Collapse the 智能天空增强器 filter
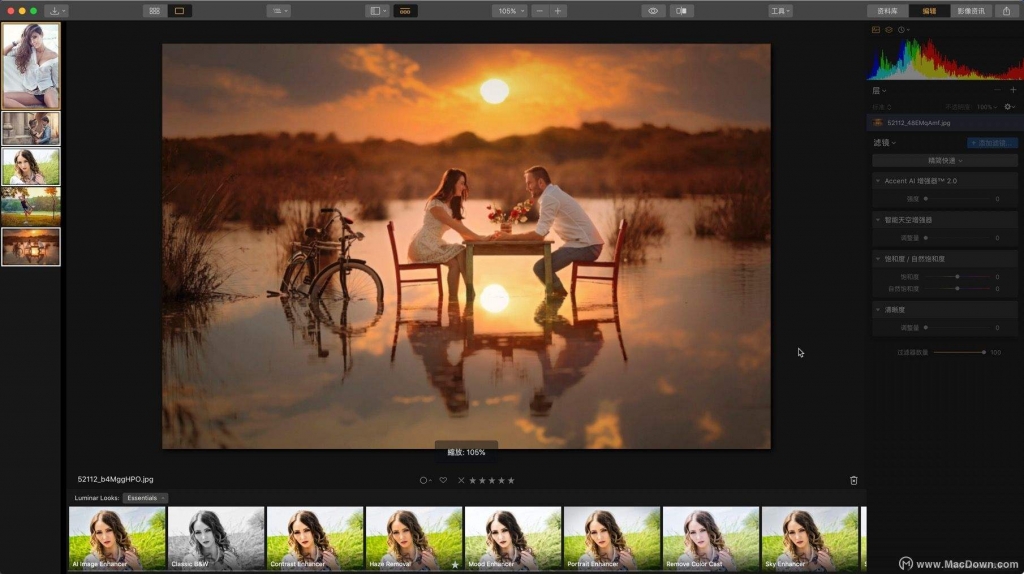This screenshot has width=1024, height=574. coord(878,220)
